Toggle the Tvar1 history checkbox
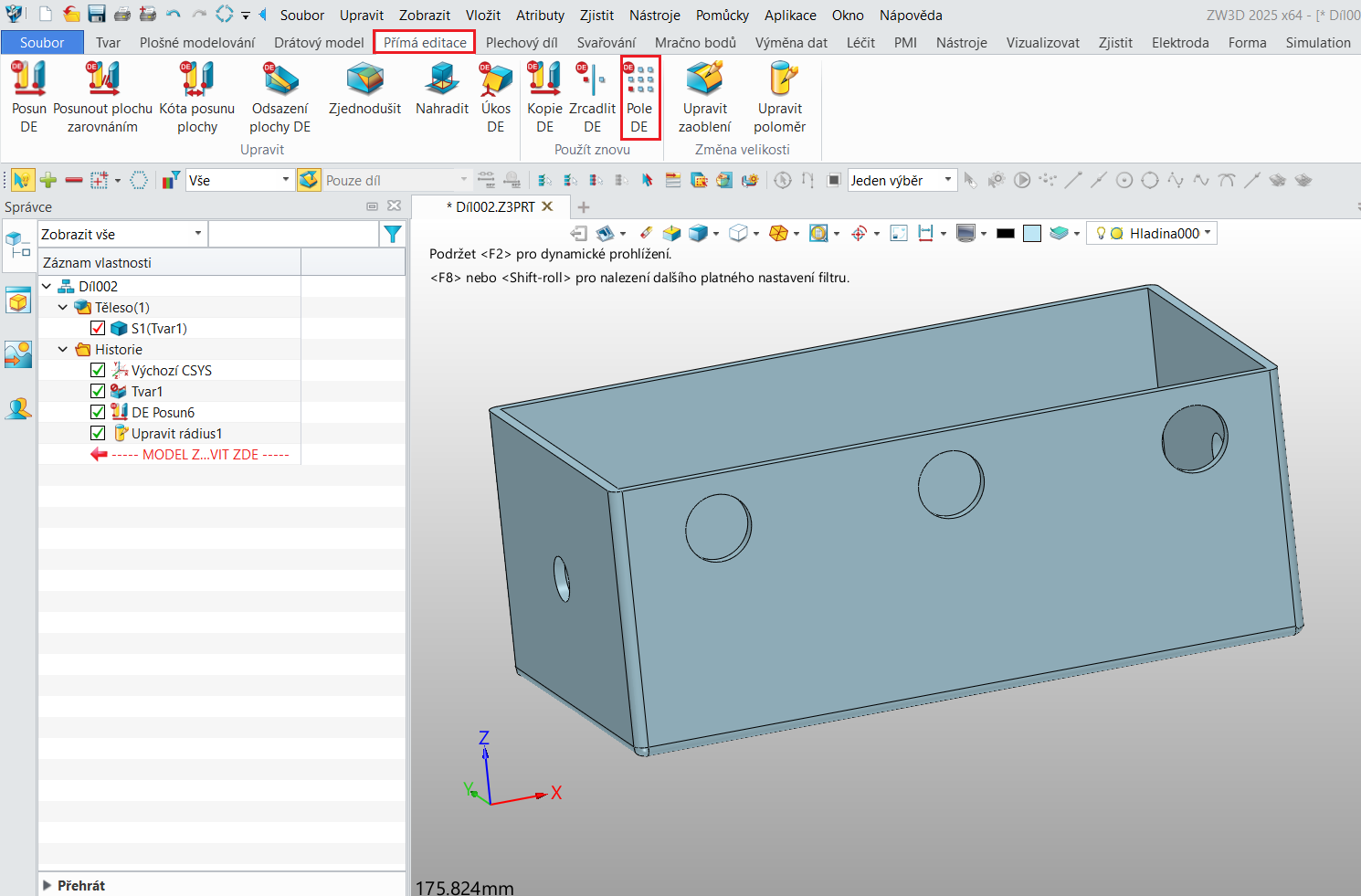 pyautogui.click(x=98, y=391)
